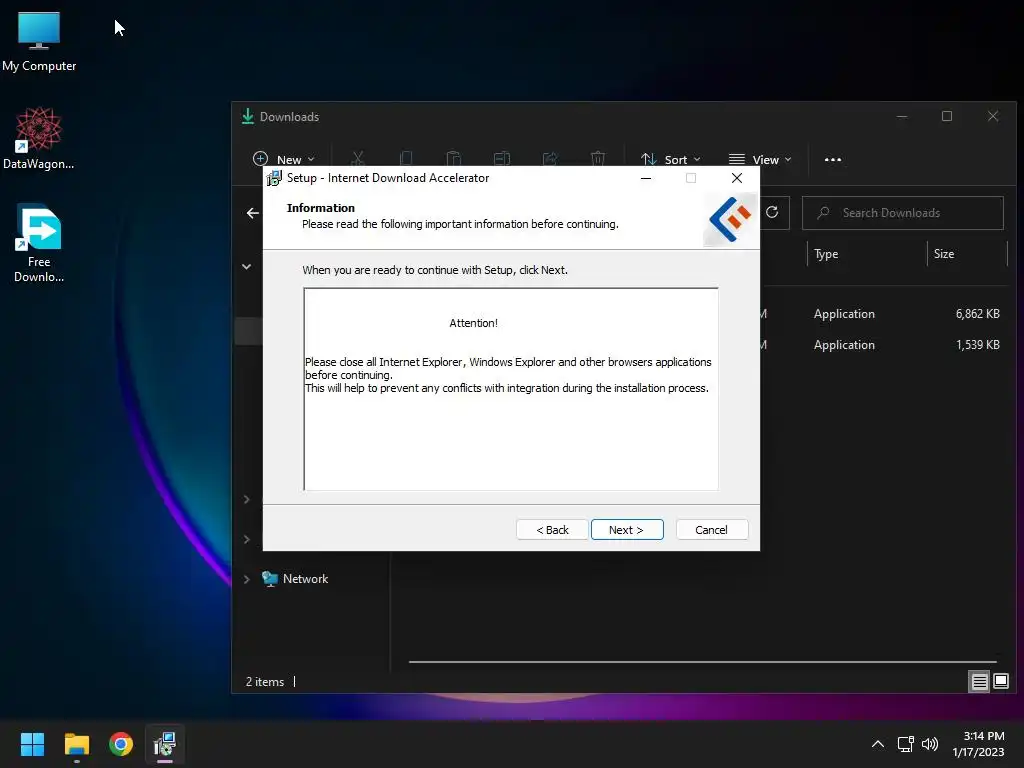
Task: Switch to large thumbnails view icon
Action: tap(1000, 682)
